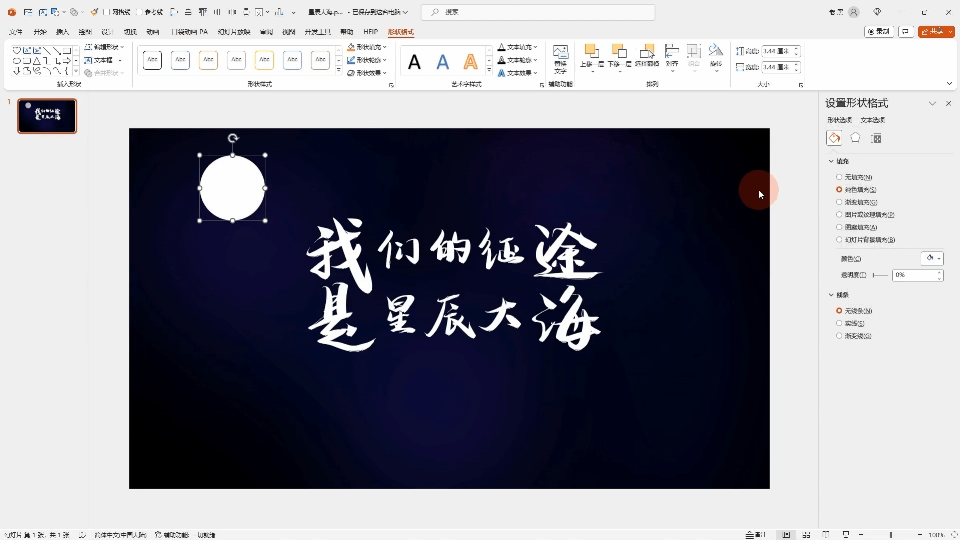Select the Shape Format (形状格式) ribbon tab
The image size is (960, 540).
pyautogui.click(x=400, y=32)
